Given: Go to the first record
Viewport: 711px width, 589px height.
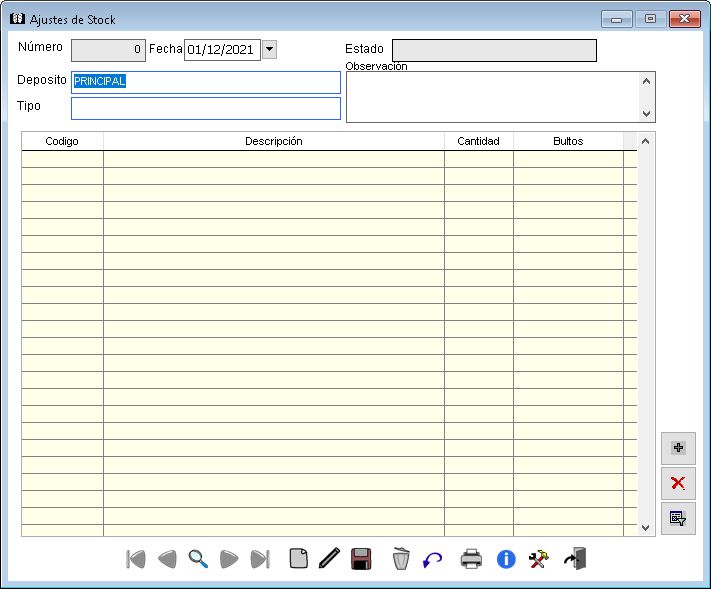Looking at the screenshot, I should click(x=136, y=559).
